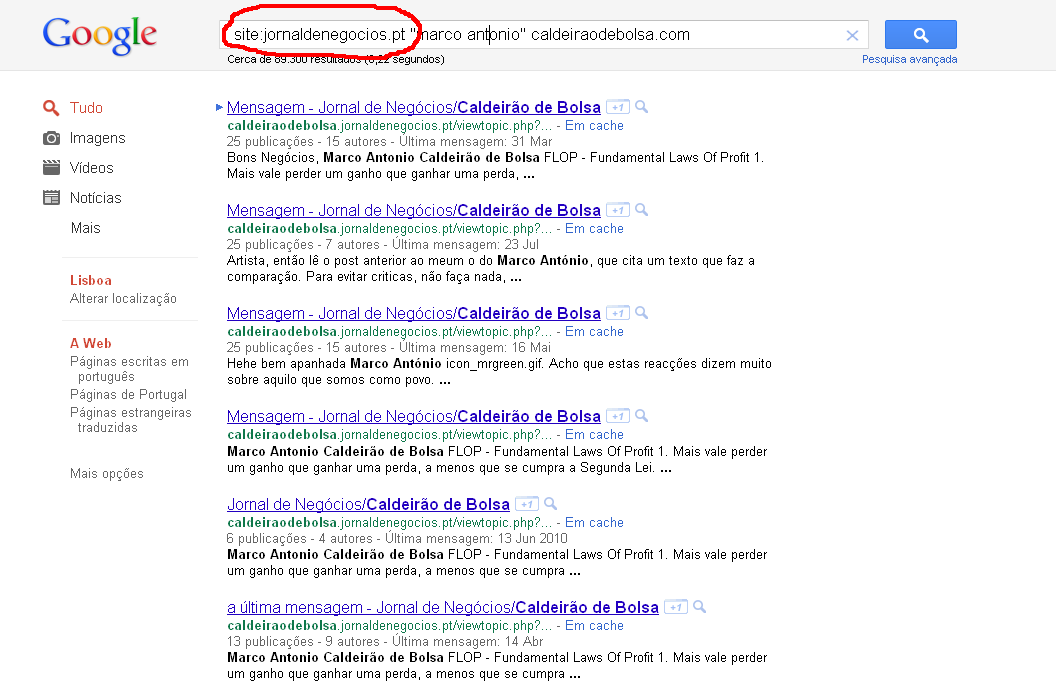Click preview magnifier on the 16 Mai result
The height and width of the screenshot is (687, 1056).
[642, 313]
